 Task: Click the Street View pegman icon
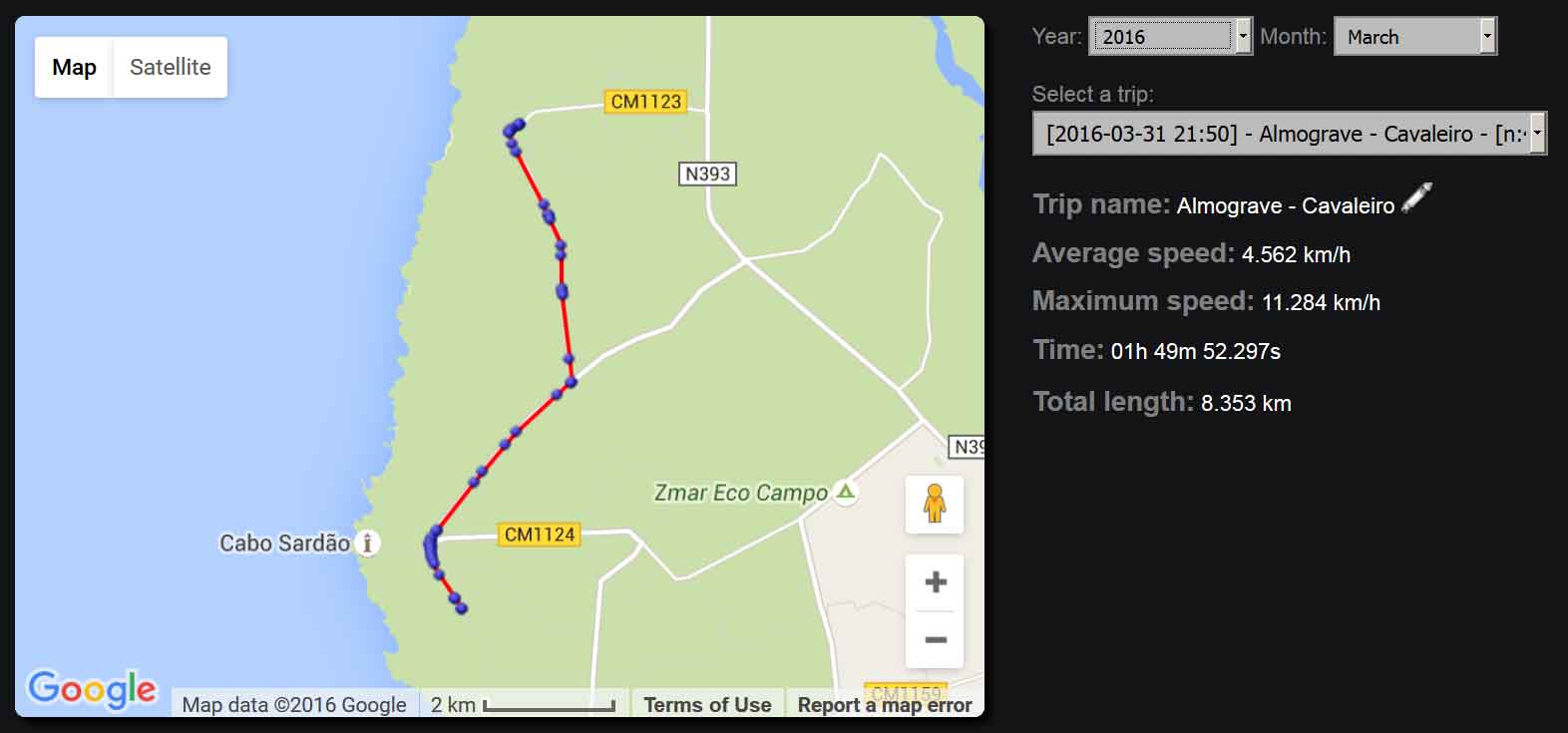935,504
